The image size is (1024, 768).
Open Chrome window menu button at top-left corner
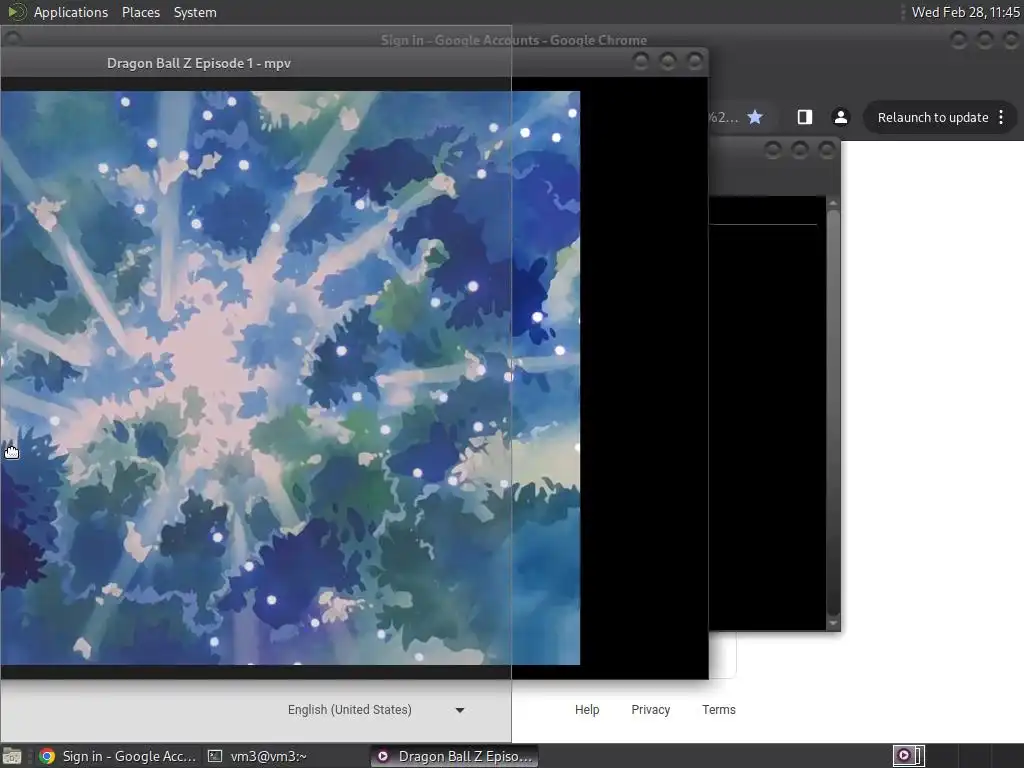click(x=12, y=38)
